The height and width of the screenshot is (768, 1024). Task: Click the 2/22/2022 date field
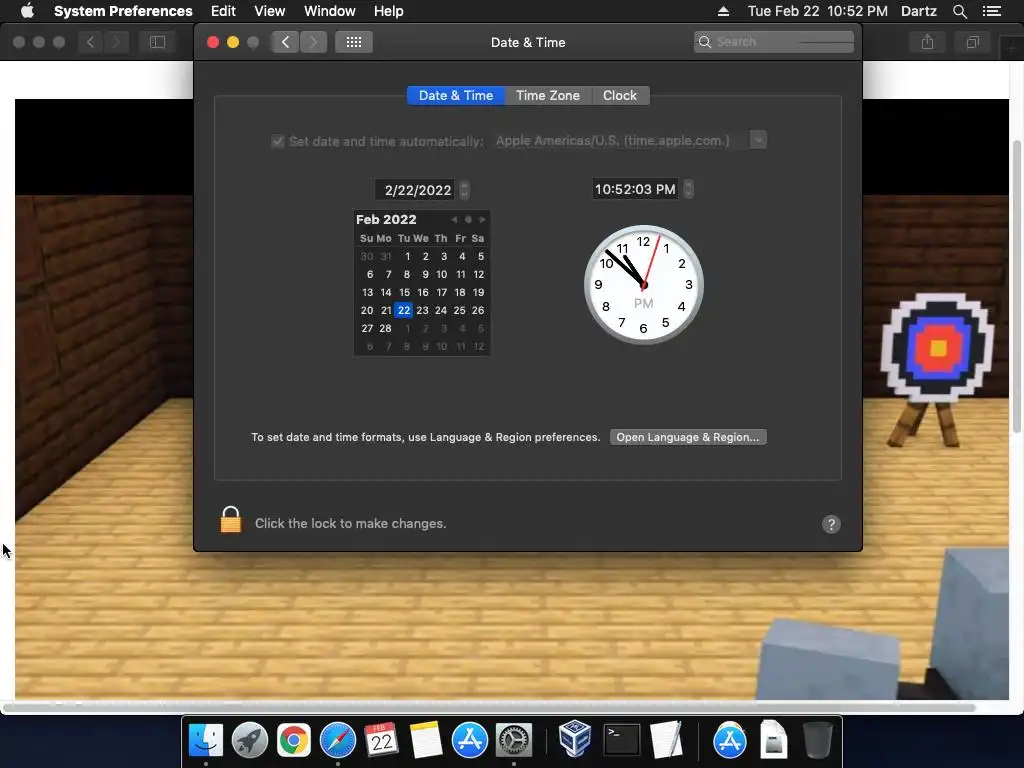tap(417, 190)
